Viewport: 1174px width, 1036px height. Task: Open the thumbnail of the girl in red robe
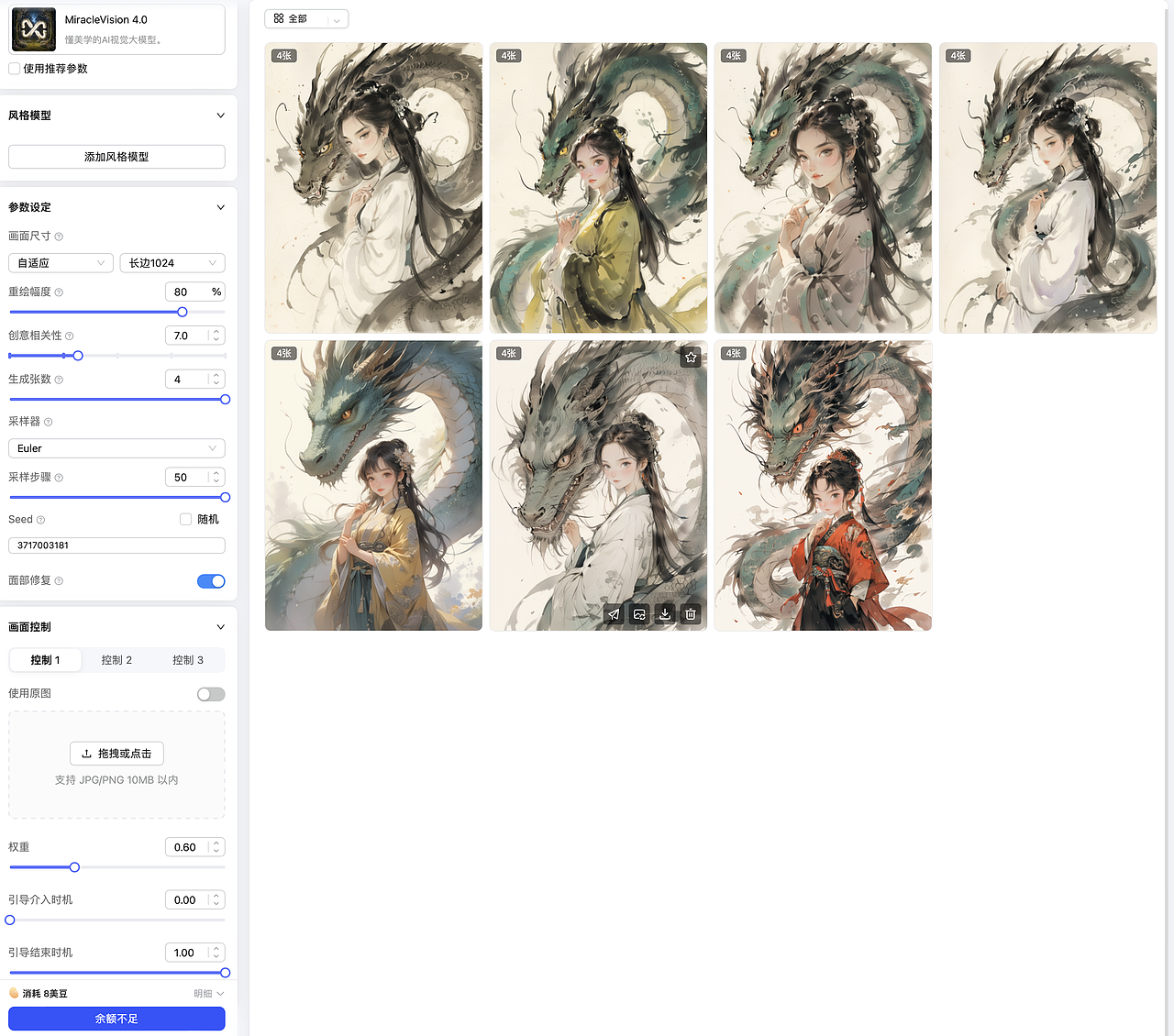tap(823, 486)
